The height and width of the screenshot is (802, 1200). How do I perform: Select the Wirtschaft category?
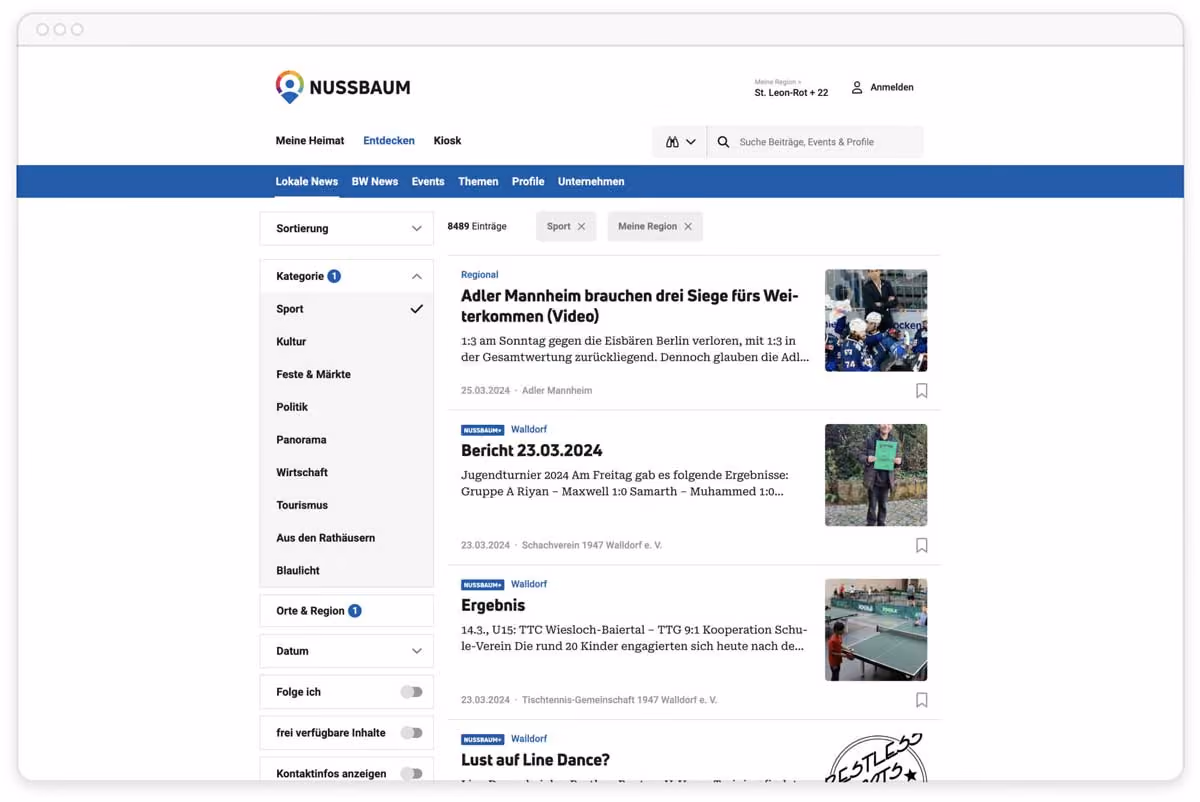coord(346,472)
